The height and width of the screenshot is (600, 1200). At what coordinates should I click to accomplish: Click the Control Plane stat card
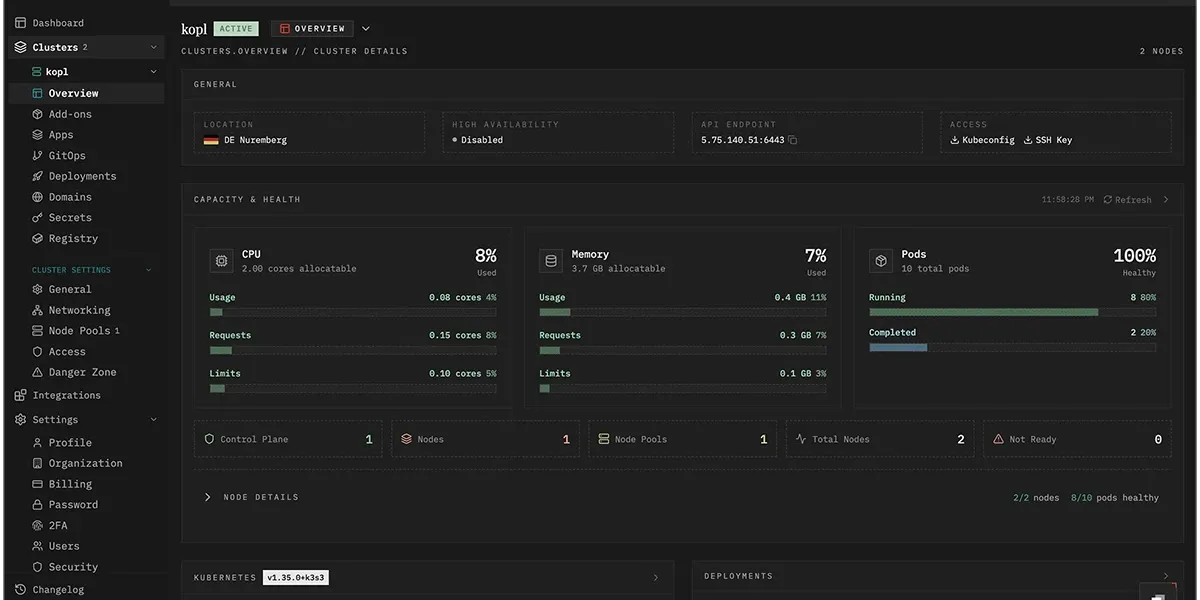click(288, 439)
